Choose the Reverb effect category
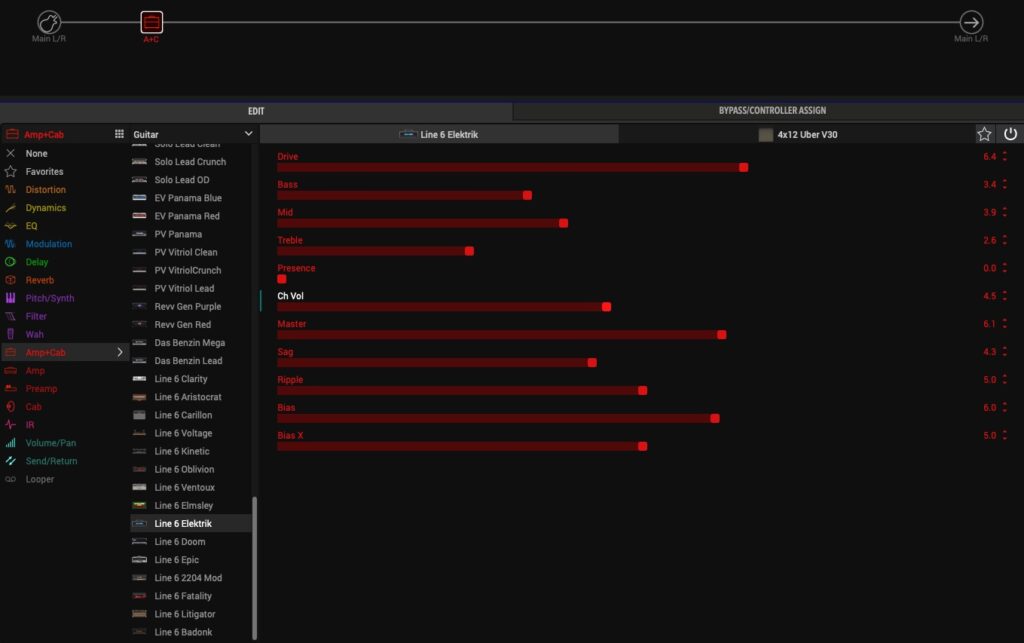The height and width of the screenshot is (643, 1024). click(x=41, y=280)
